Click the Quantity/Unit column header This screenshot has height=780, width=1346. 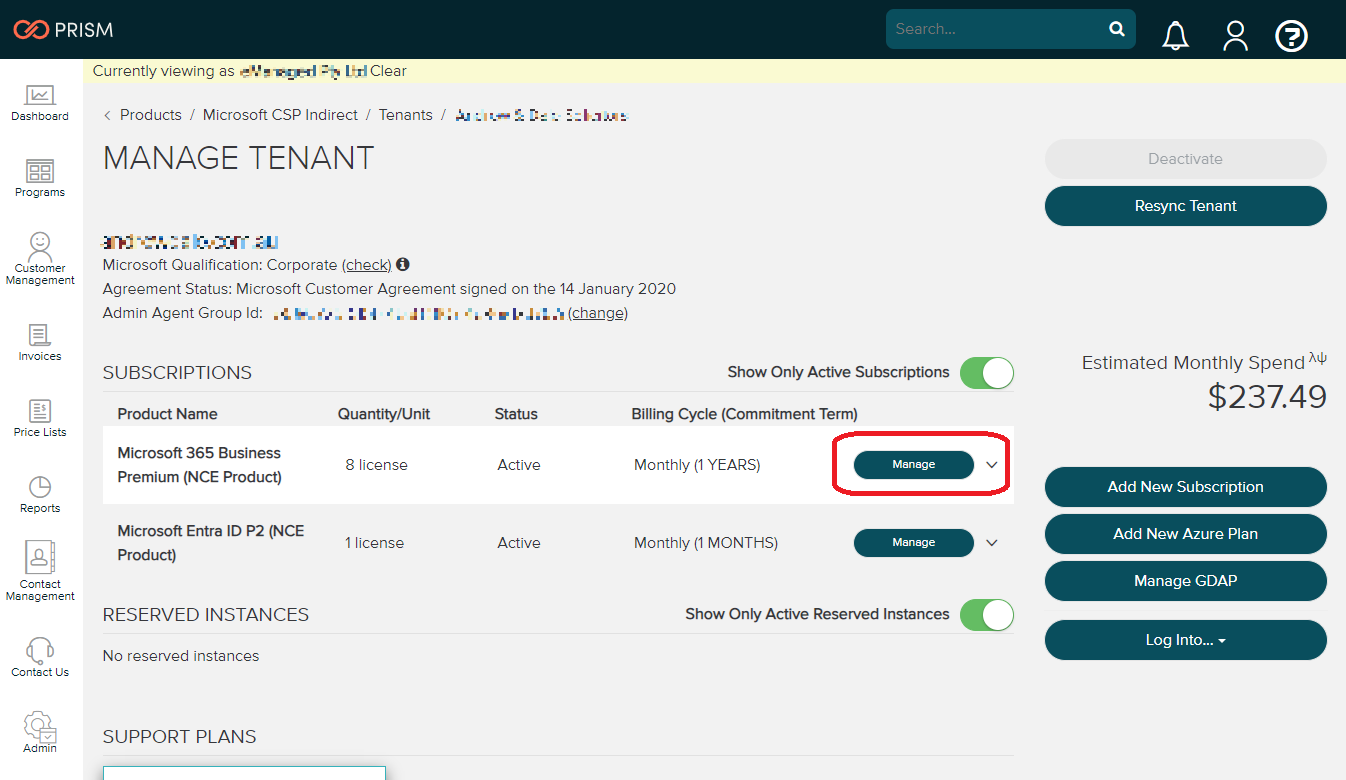click(x=384, y=414)
